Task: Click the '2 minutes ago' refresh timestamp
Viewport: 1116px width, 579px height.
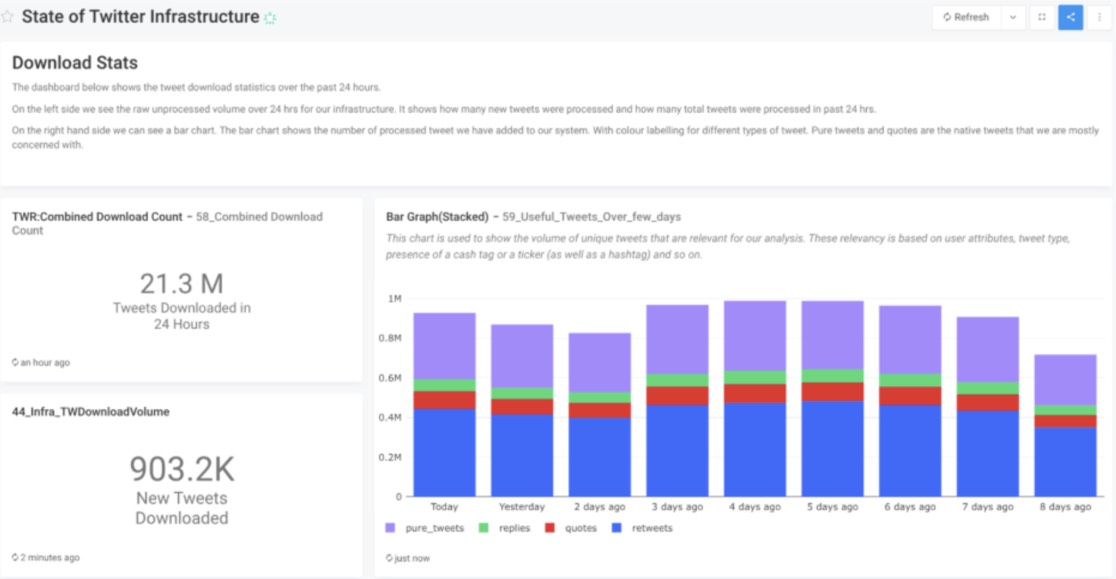Action: pos(46,558)
